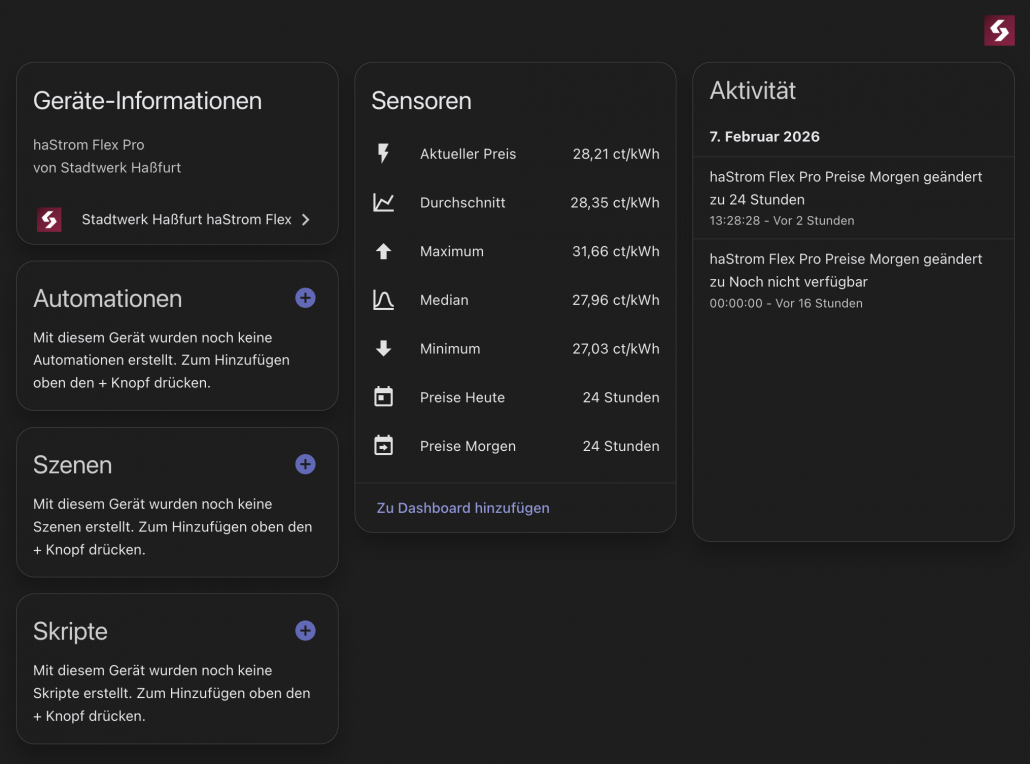
Task: Open the Aktueller Preis sensor value 28,21 ct/kWh
Action: [x=615, y=154]
